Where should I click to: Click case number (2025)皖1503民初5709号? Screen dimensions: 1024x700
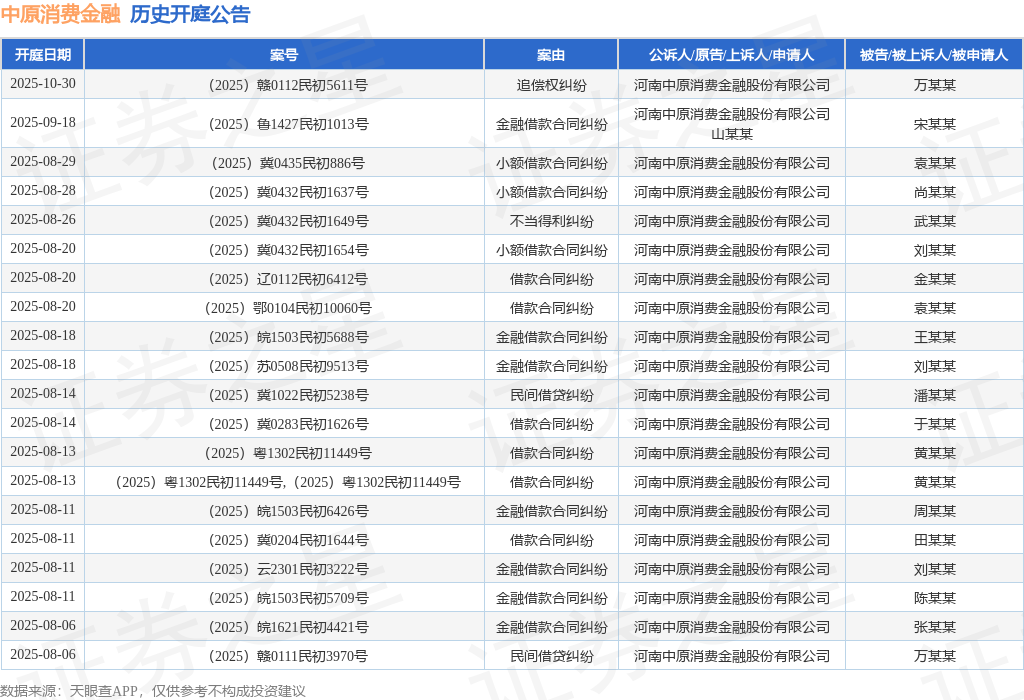[287, 598]
